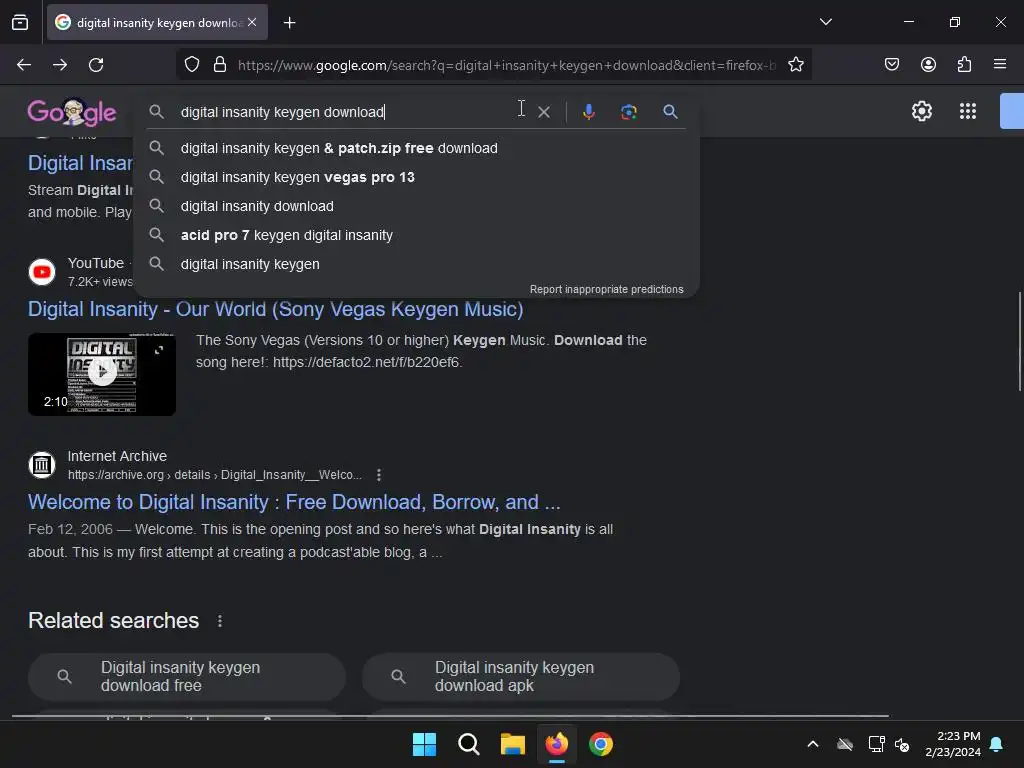Open tracking protection shield icon
This screenshot has height=768, width=1024.
[x=192, y=65]
